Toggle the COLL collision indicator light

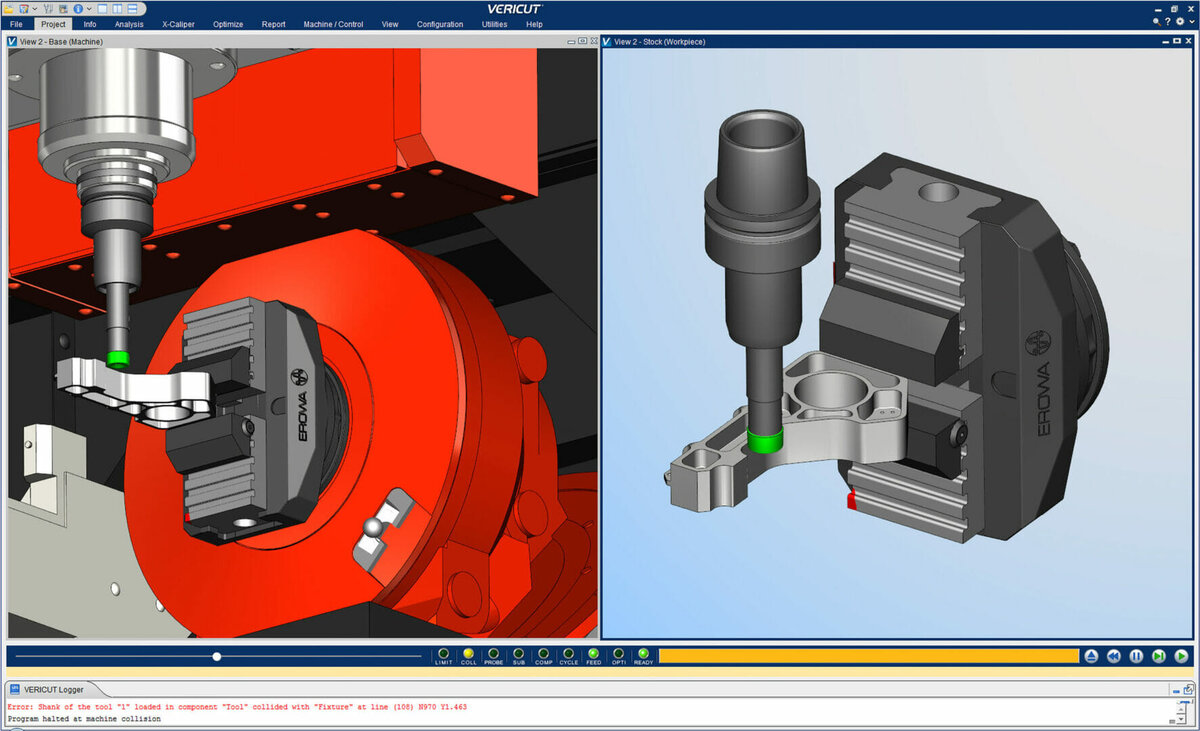[469, 654]
